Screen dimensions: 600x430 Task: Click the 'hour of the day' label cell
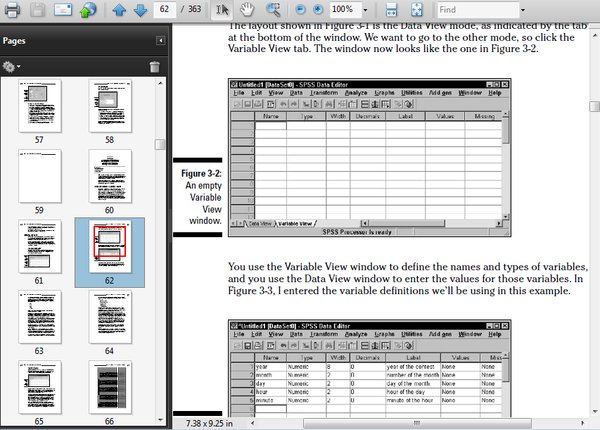[x=413, y=392]
